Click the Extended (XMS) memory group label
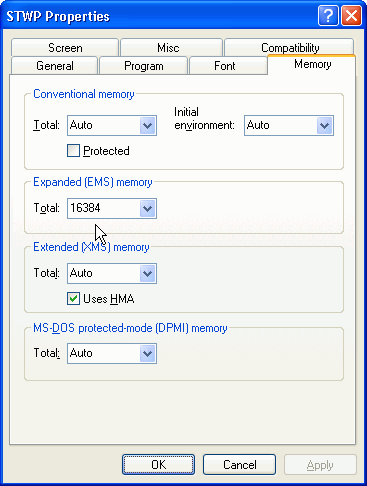This screenshot has height=486, width=367. tap(91, 247)
